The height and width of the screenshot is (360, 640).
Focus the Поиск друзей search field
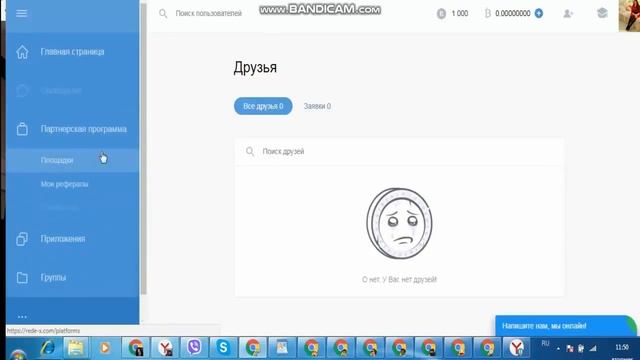(x=399, y=151)
